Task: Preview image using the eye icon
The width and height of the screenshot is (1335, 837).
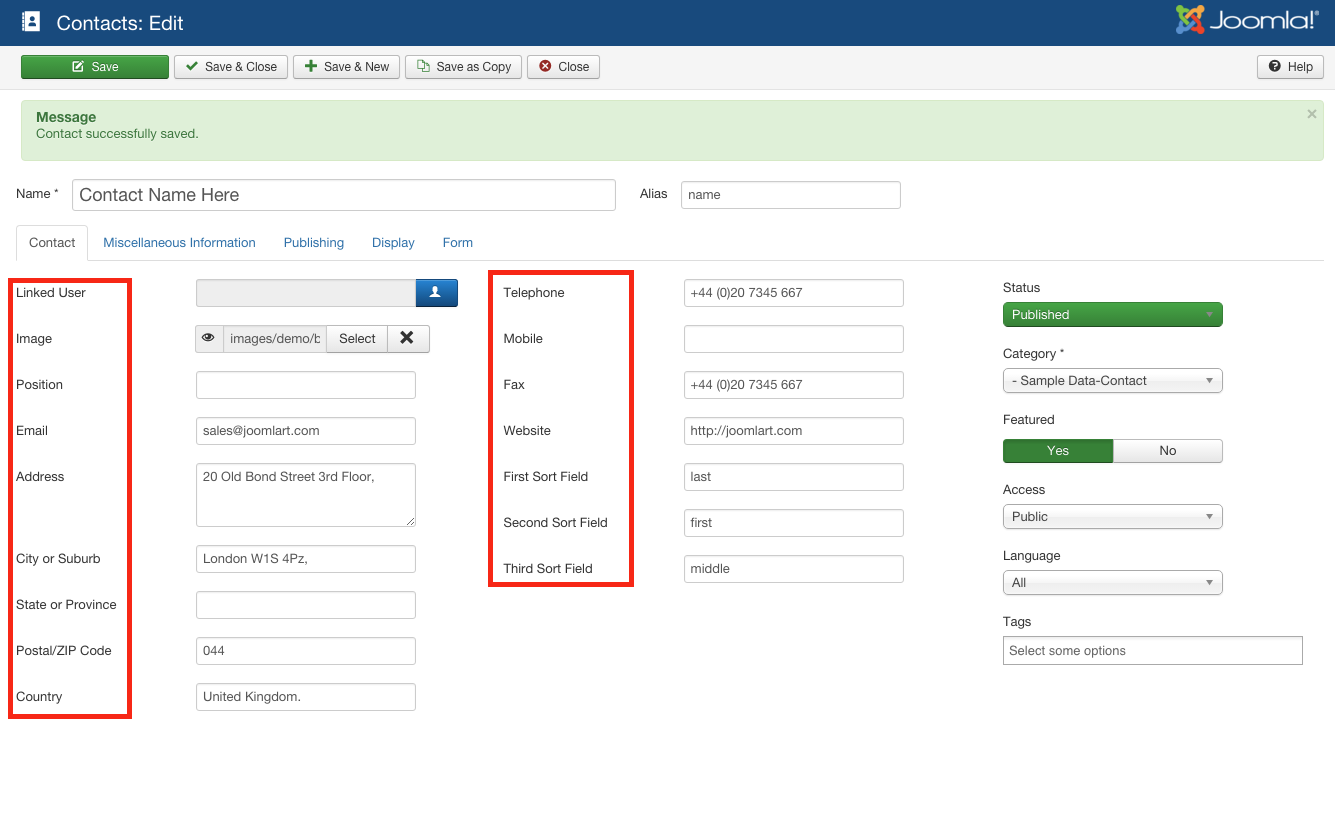Action: point(209,339)
